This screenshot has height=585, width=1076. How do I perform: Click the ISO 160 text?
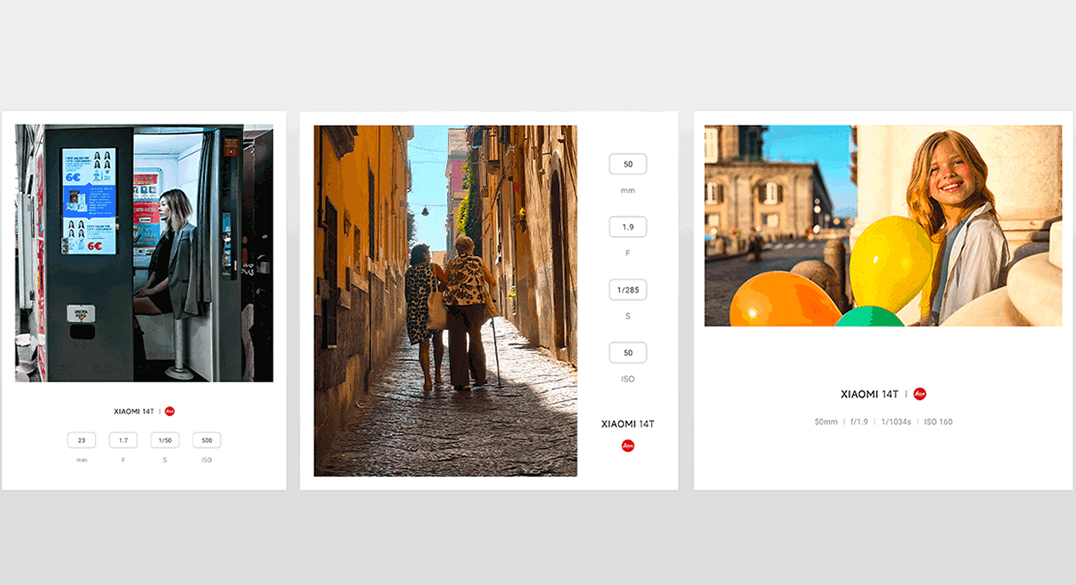(x=938, y=422)
